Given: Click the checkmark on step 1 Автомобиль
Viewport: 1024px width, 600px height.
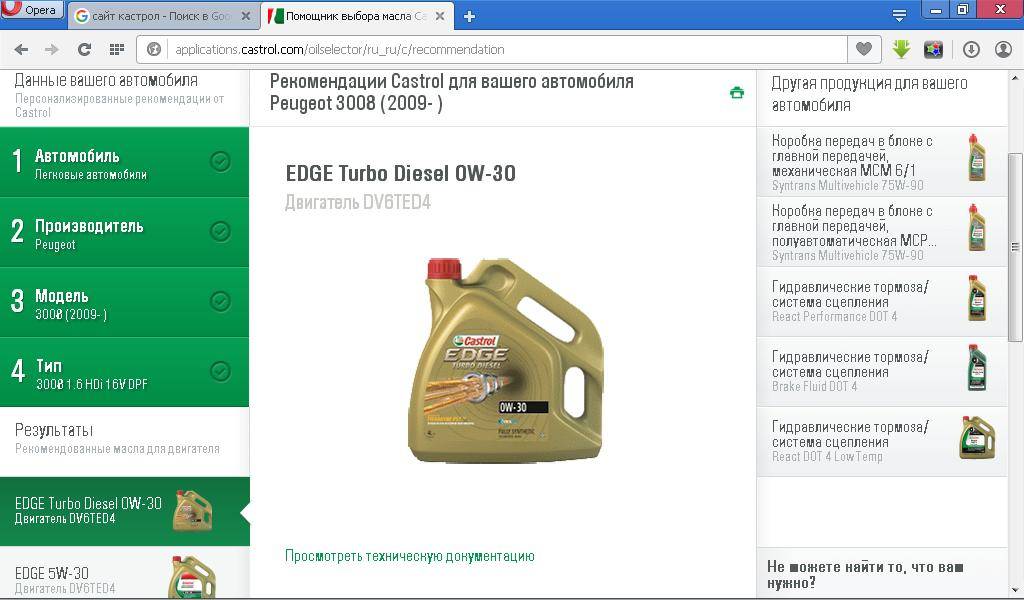Looking at the screenshot, I should point(220,161).
